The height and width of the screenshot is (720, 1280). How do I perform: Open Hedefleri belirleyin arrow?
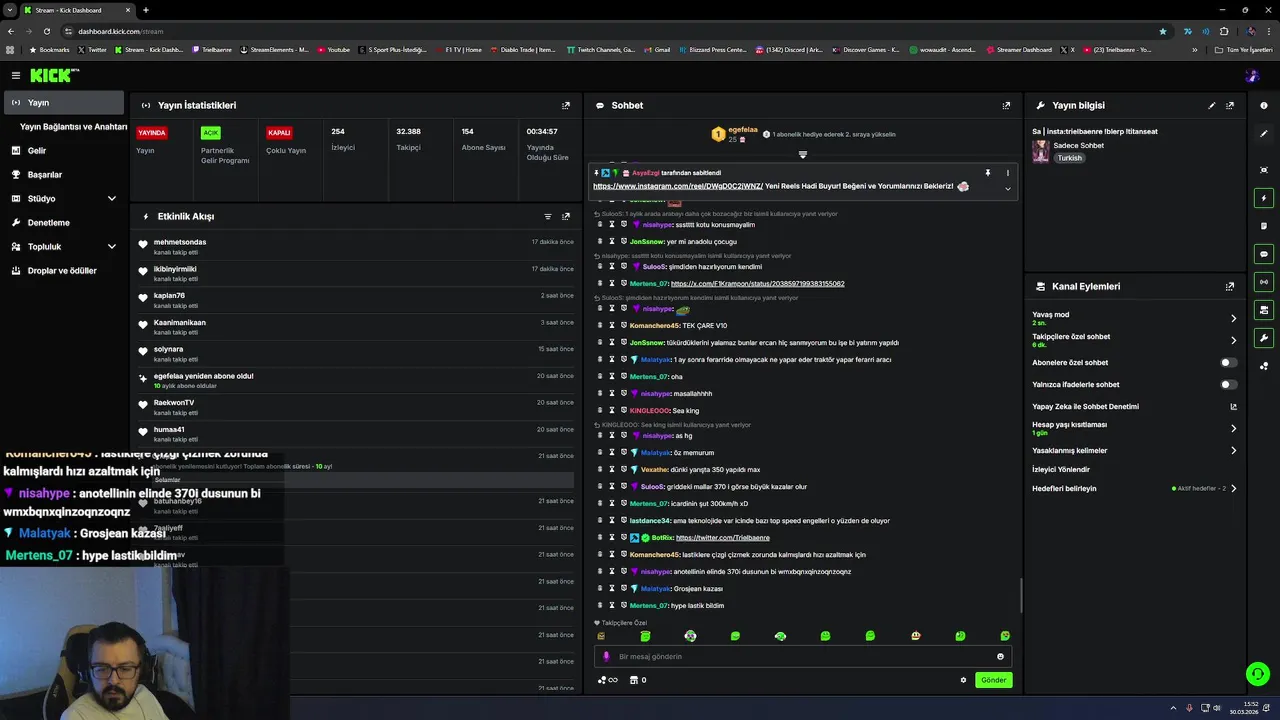(1233, 489)
